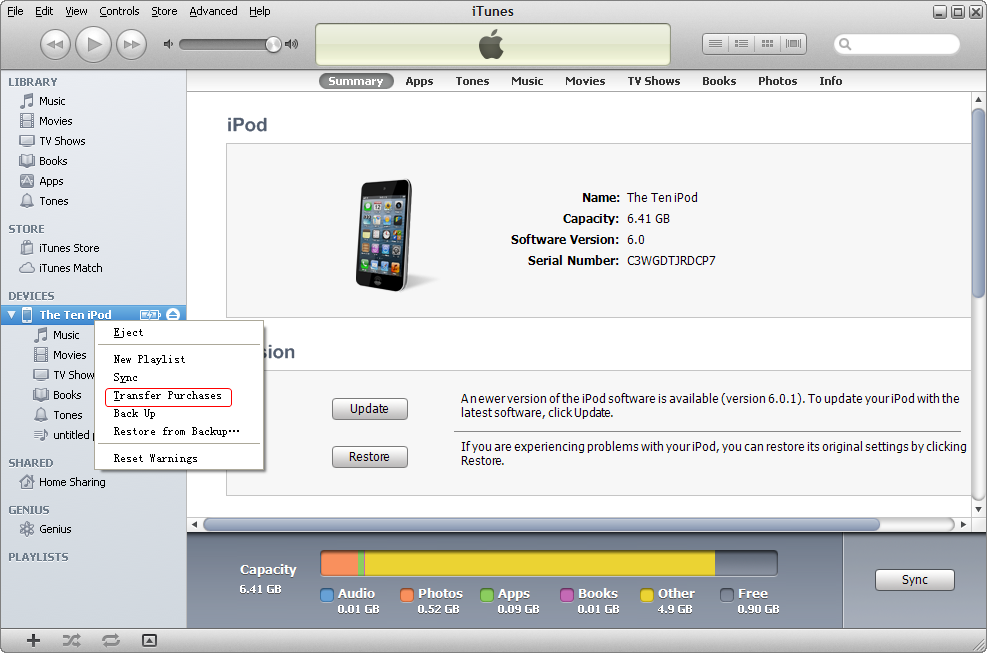Open the Store menu
Image resolution: width=987 pixels, height=653 pixels.
coord(164,11)
